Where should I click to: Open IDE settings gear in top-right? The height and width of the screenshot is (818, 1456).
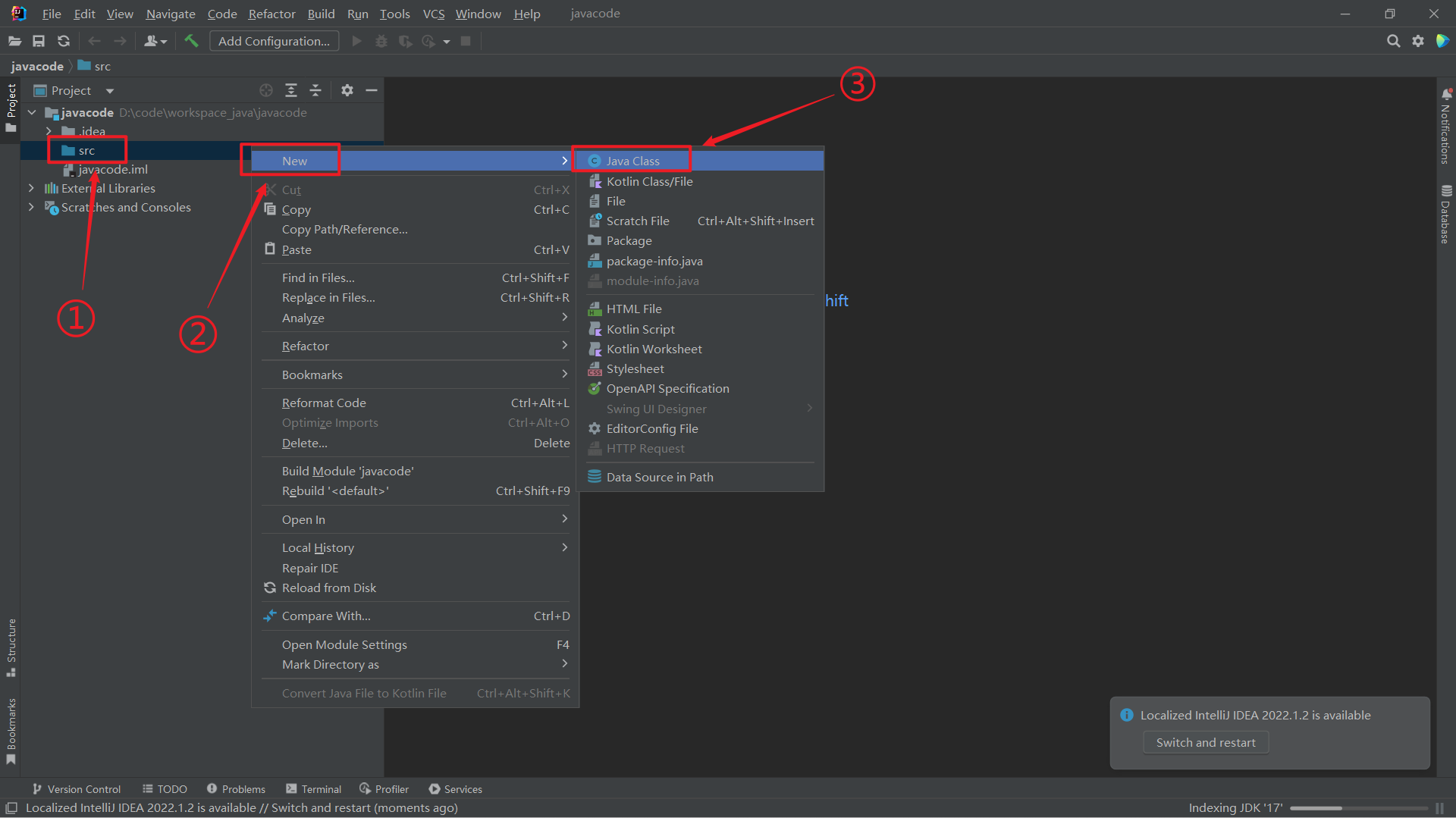click(x=1418, y=41)
